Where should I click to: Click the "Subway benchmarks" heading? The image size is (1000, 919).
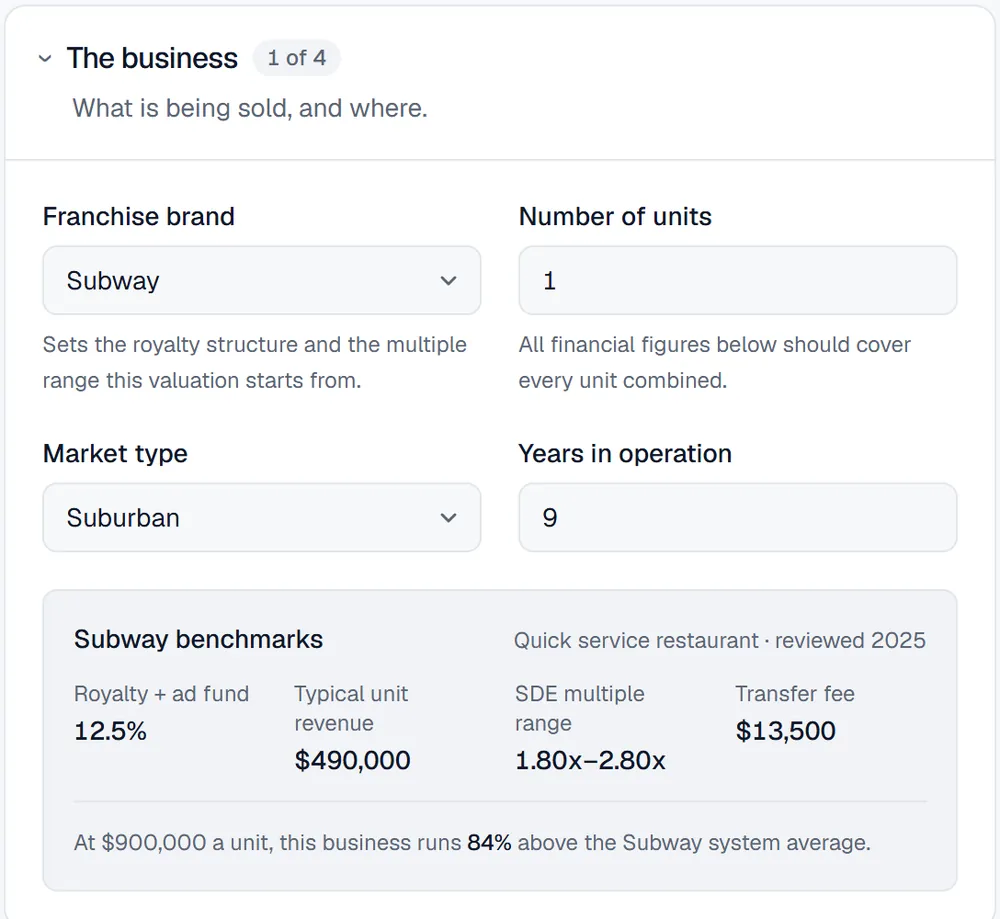pos(198,639)
